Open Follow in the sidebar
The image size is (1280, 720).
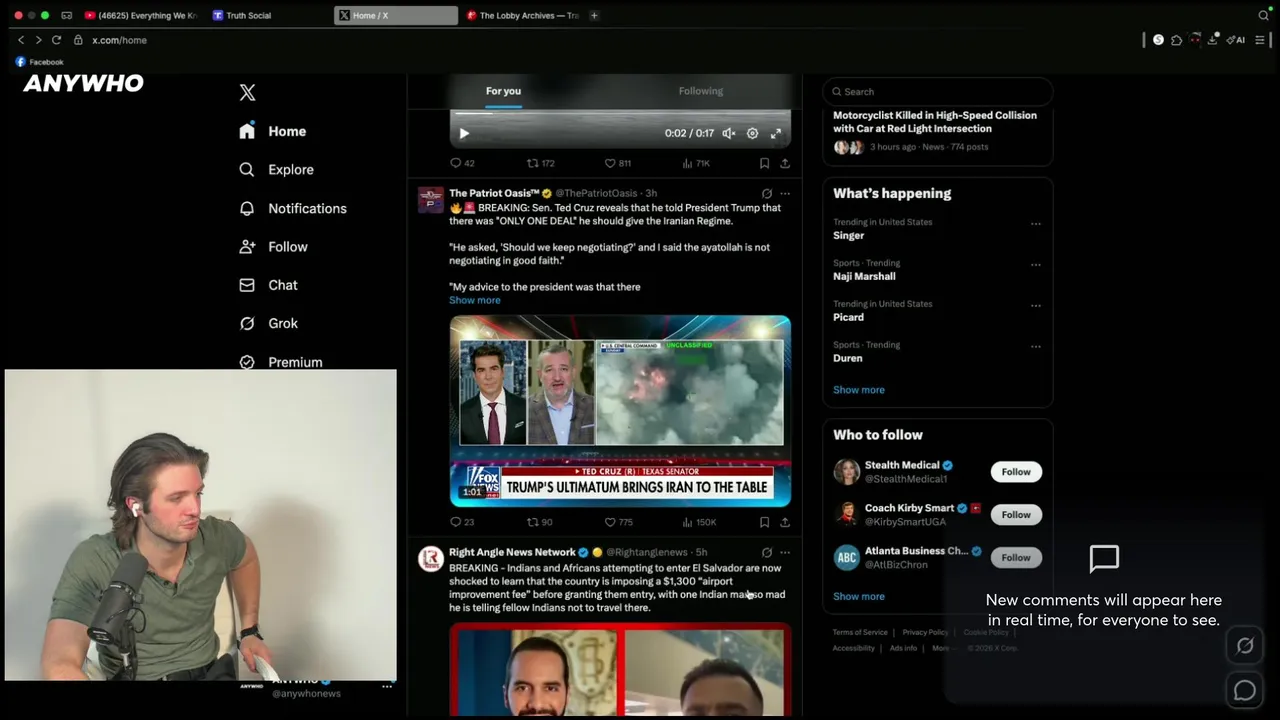click(273, 247)
